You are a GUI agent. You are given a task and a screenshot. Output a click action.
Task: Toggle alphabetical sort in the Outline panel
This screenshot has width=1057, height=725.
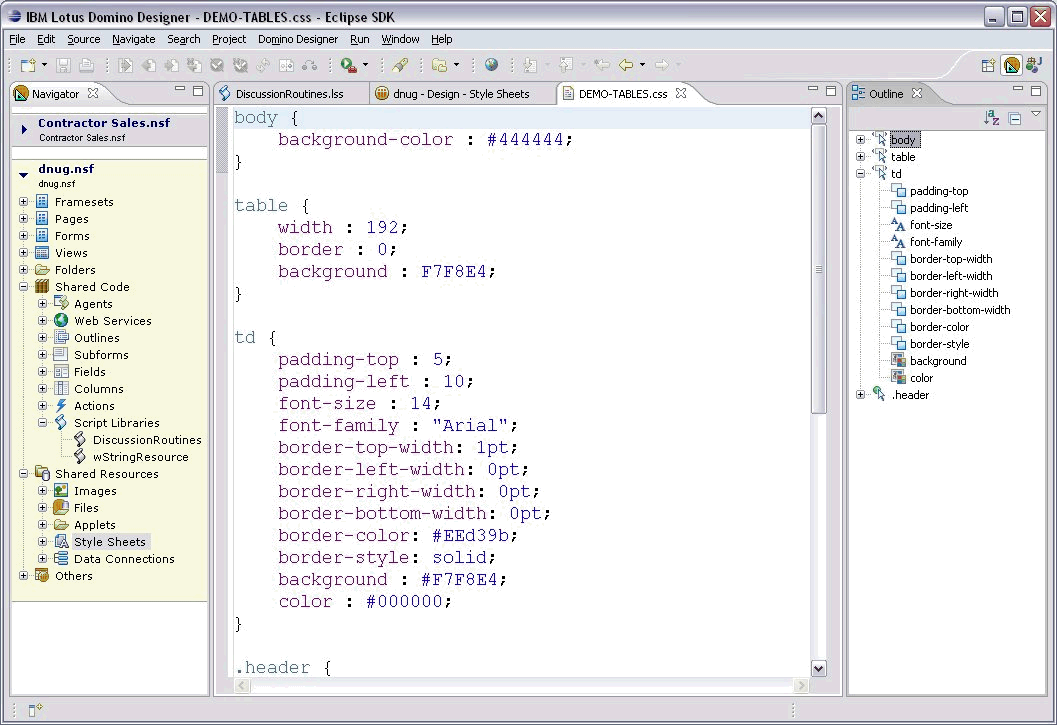[991, 118]
